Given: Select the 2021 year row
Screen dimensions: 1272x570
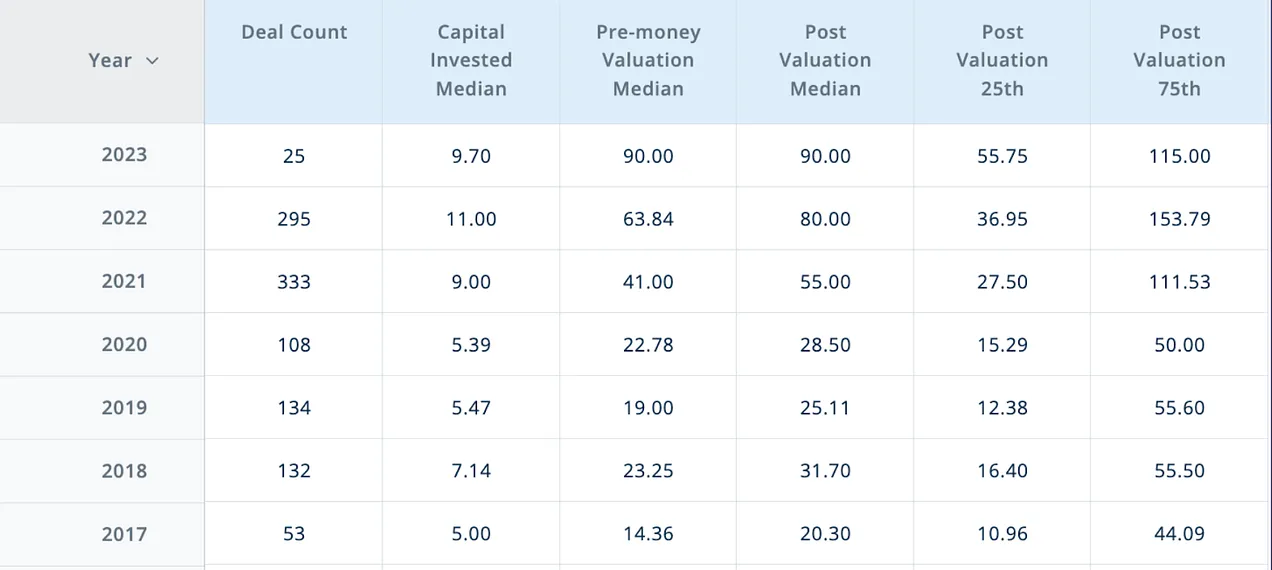Looking at the screenshot, I should pos(124,281).
